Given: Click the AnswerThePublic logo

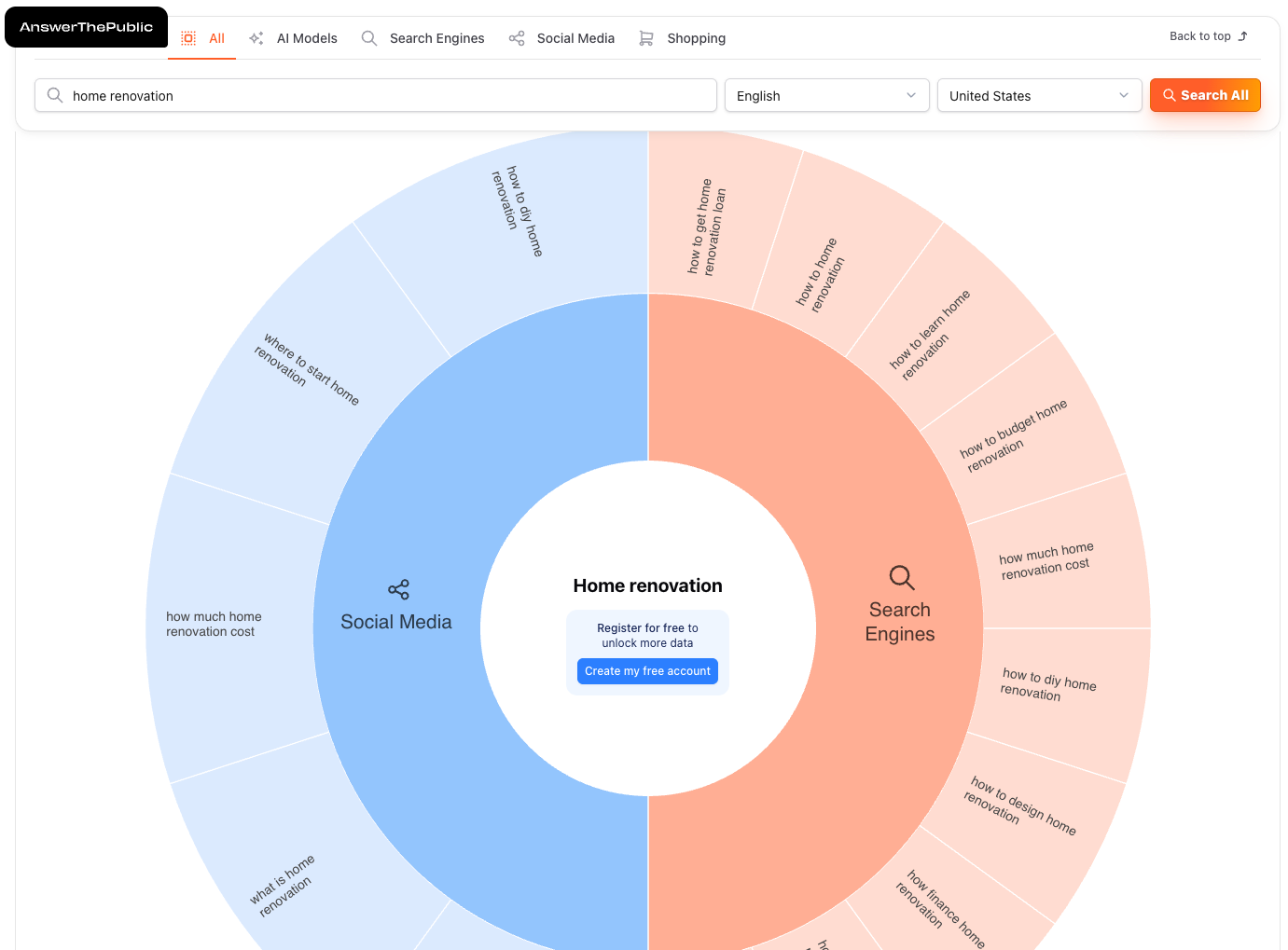Looking at the screenshot, I should [x=86, y=27].
